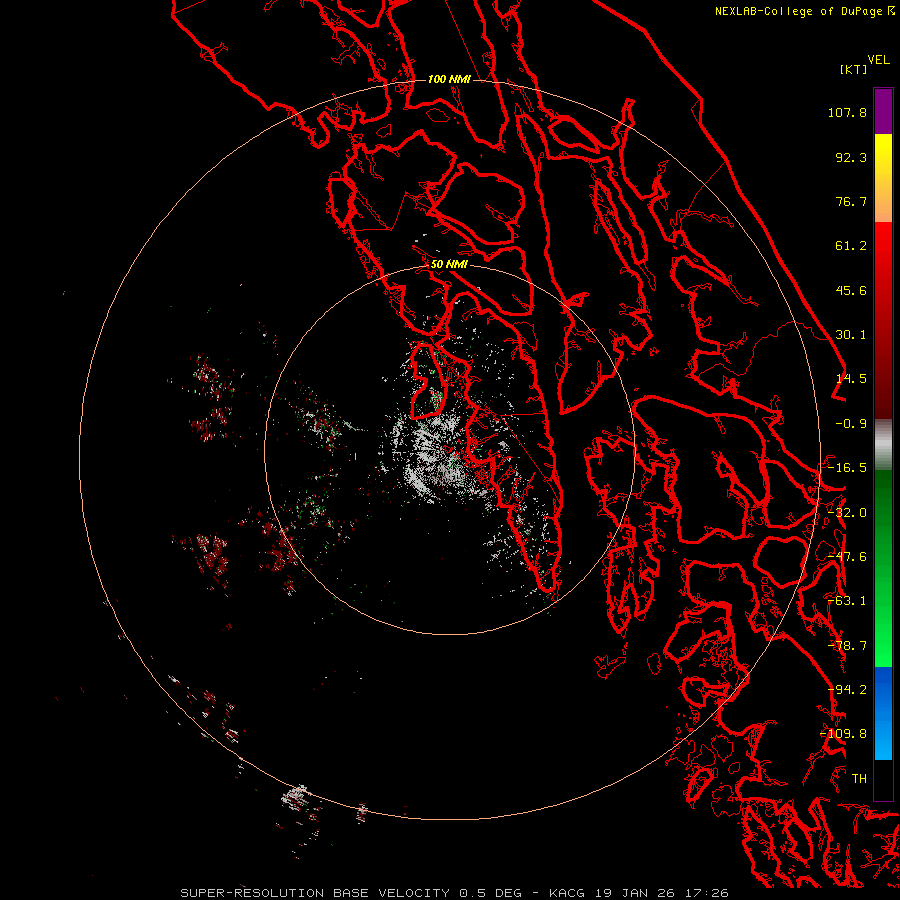This screenshot has height=900, width=900.
Task: Click the -109.8 legend value
Action: click(843, 734)
